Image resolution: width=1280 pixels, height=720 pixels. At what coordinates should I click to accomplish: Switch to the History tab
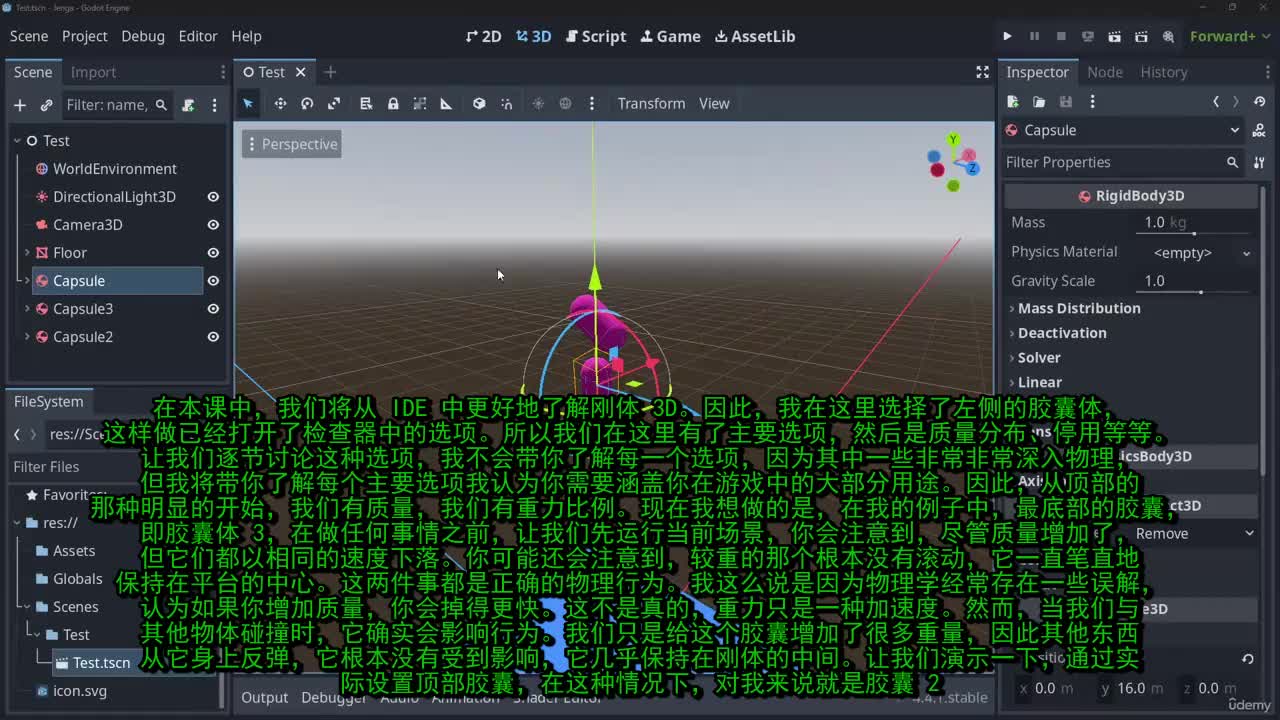[1164, 72]
